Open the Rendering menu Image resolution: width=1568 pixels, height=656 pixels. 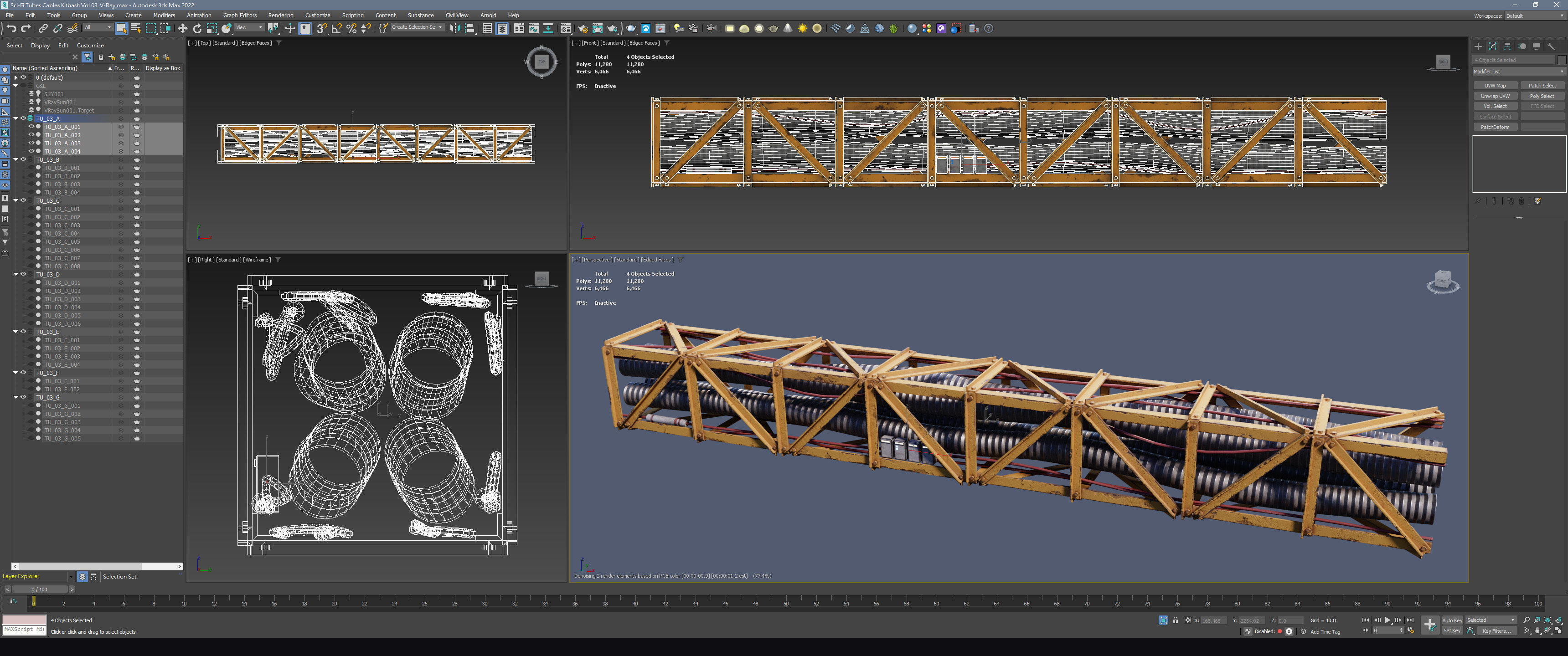point(281,15)
